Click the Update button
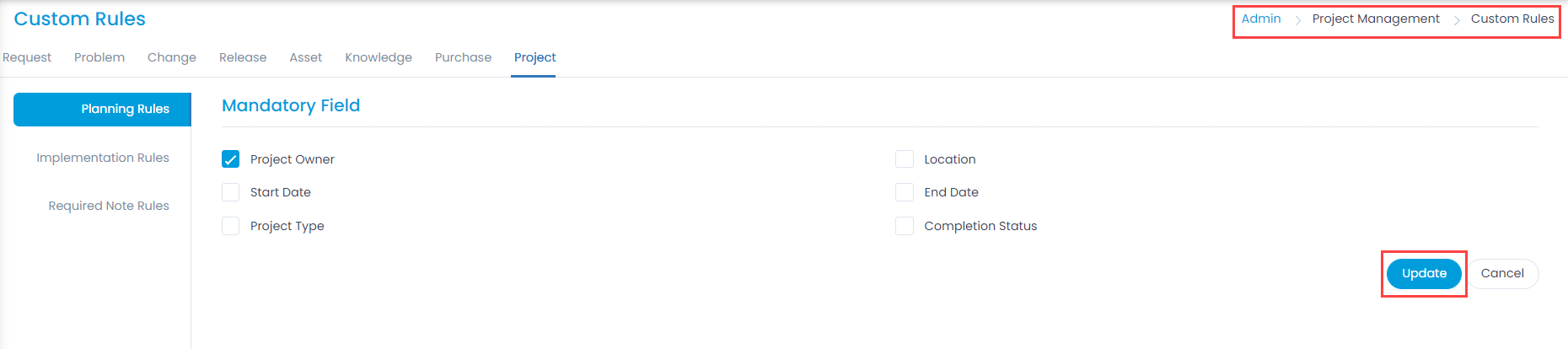Screen dimensions: 1568x349 tap(1424, 273)
